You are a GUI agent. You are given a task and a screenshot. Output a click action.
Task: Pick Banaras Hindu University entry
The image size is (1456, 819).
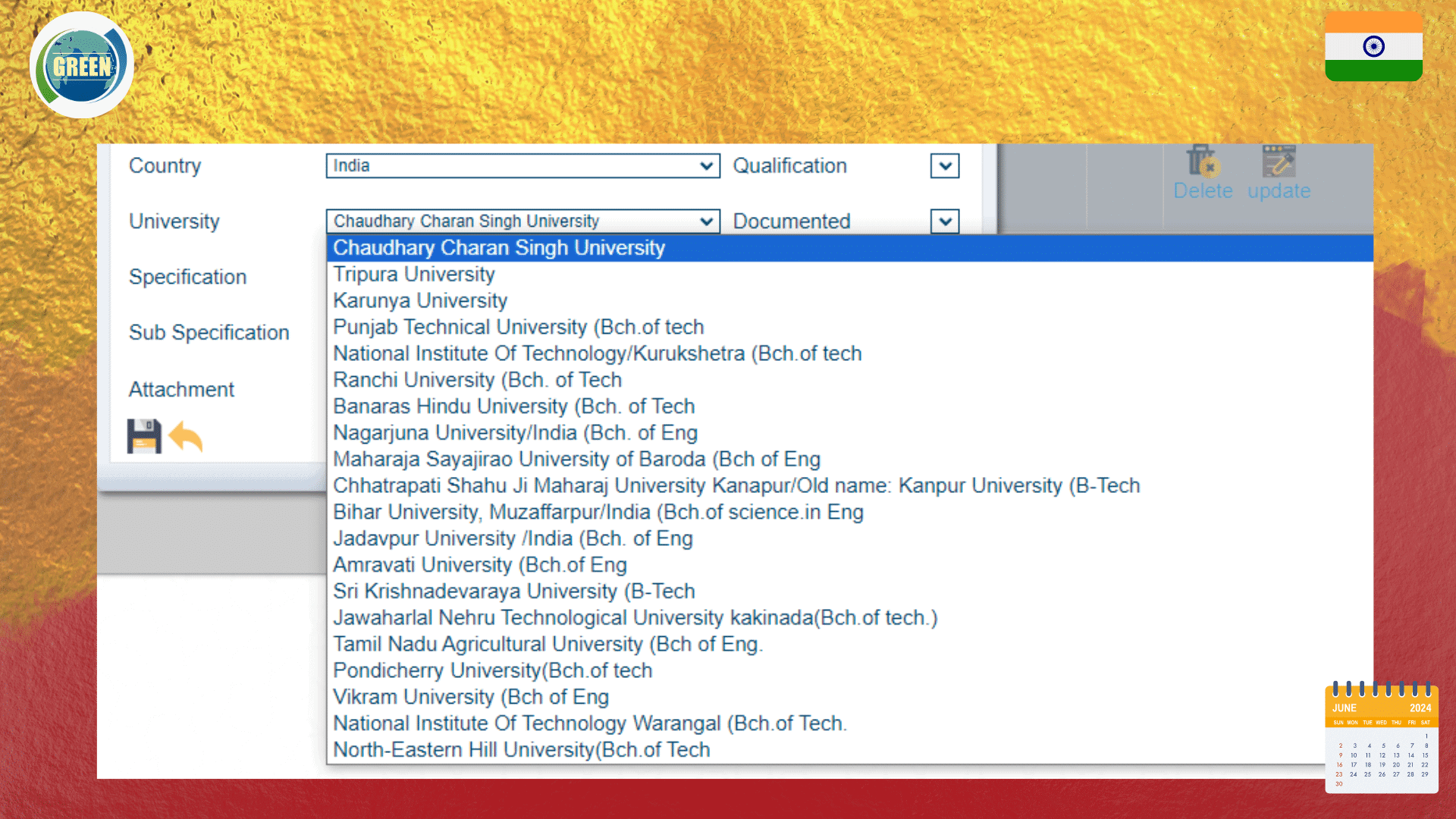coord(514,406)
